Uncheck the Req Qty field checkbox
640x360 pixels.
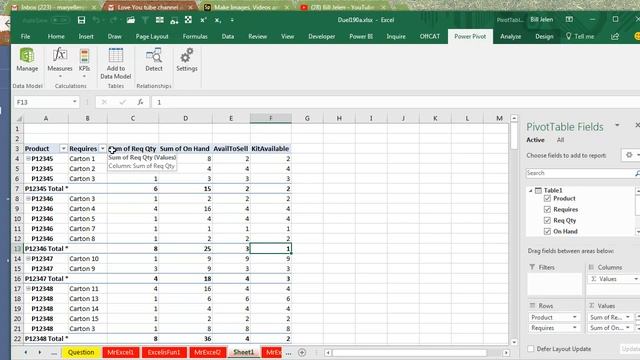click(x=547, y=220)
